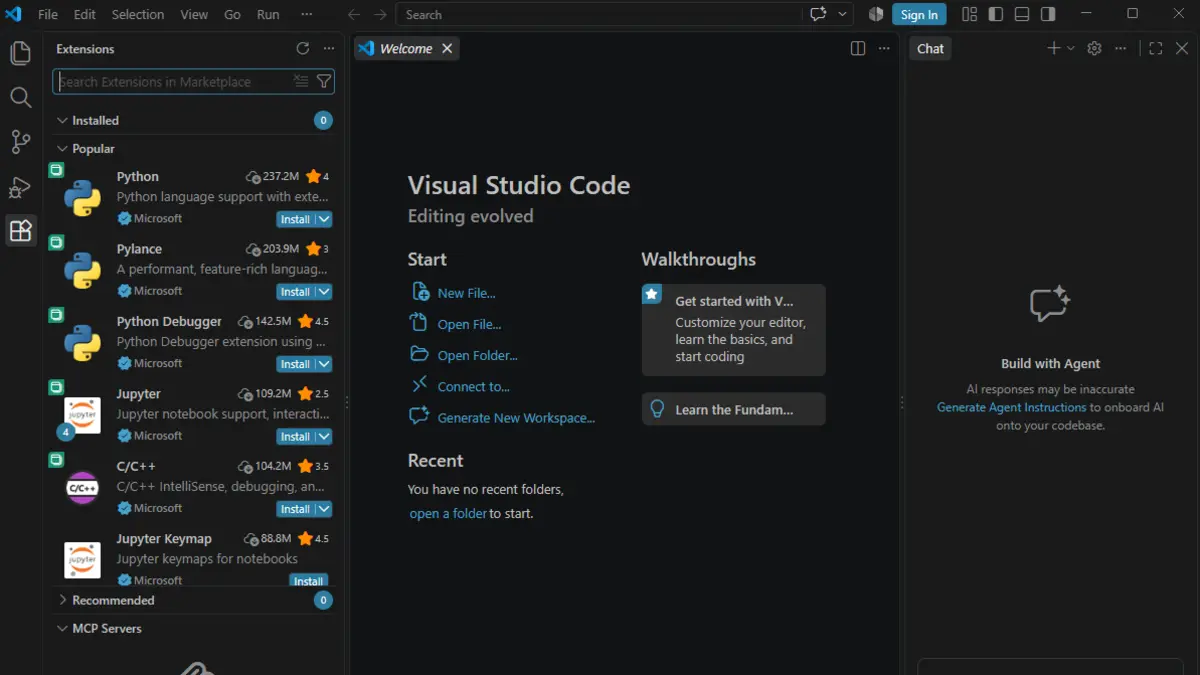Click Generate New Workspace link
The height and width of the screenshot is (675, 1200).
pos(516,418)
